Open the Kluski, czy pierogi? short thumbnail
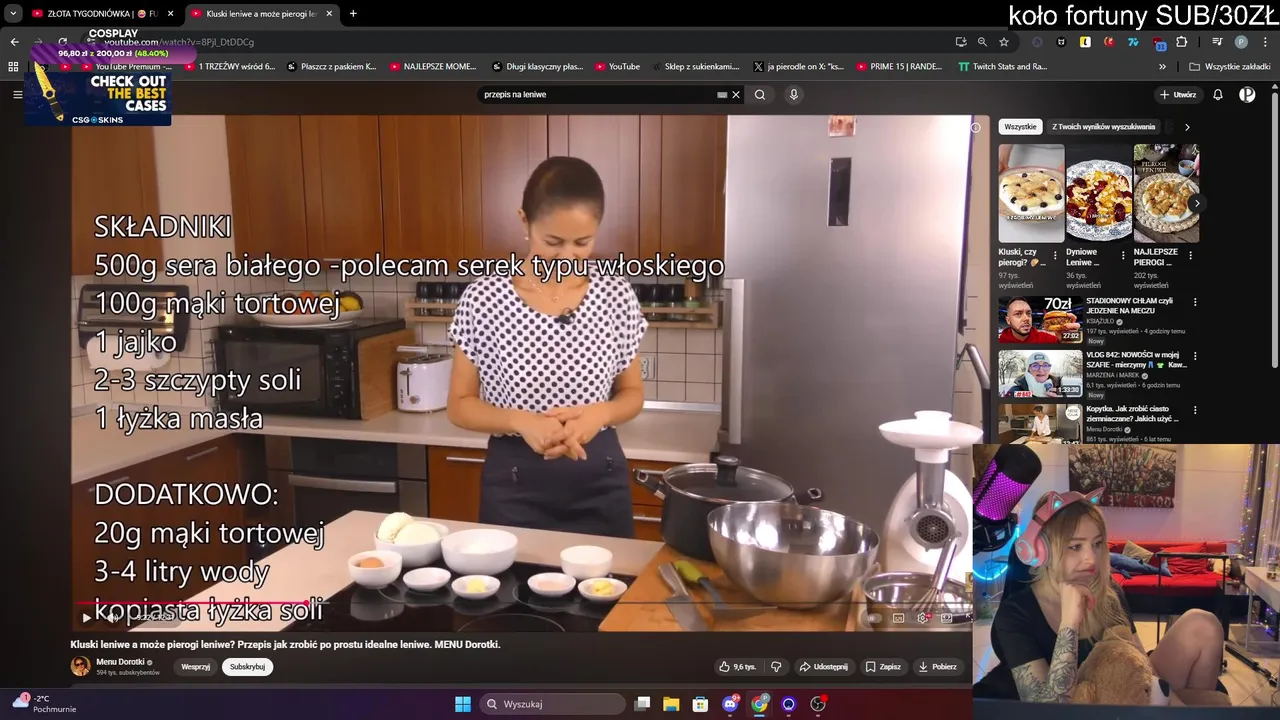The image size is (1280, 720). coord(1031,193)
